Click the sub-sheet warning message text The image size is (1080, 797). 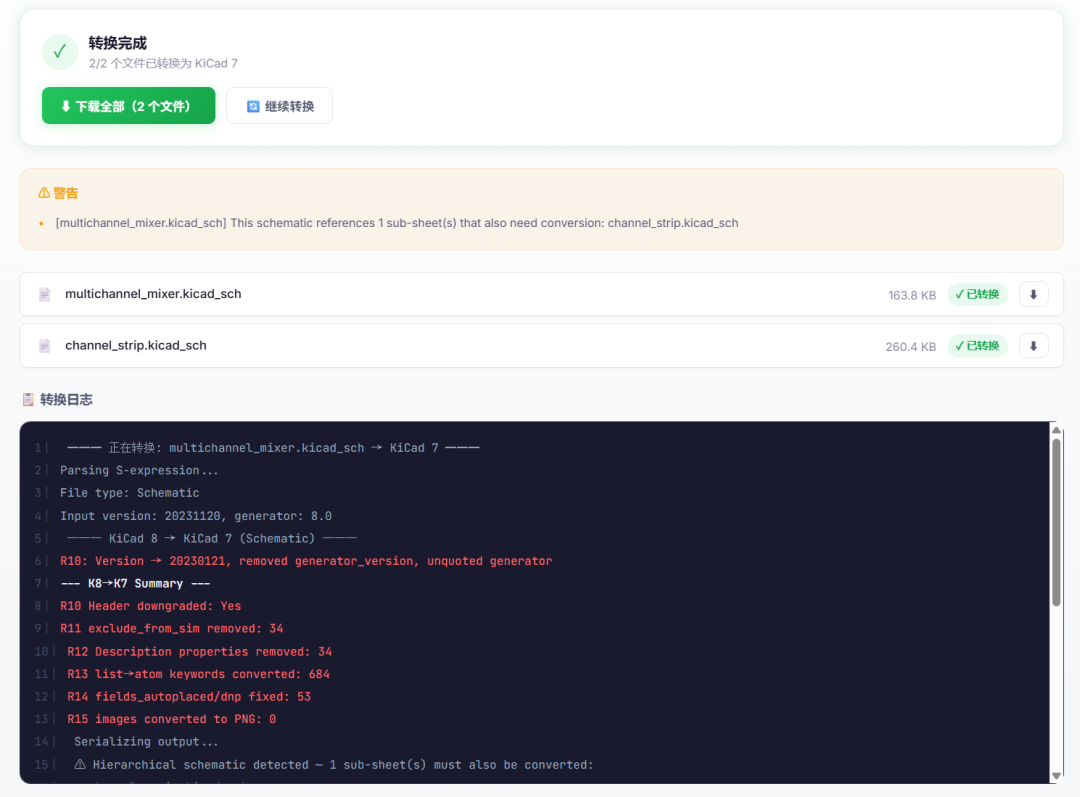(x=397, y=223)
